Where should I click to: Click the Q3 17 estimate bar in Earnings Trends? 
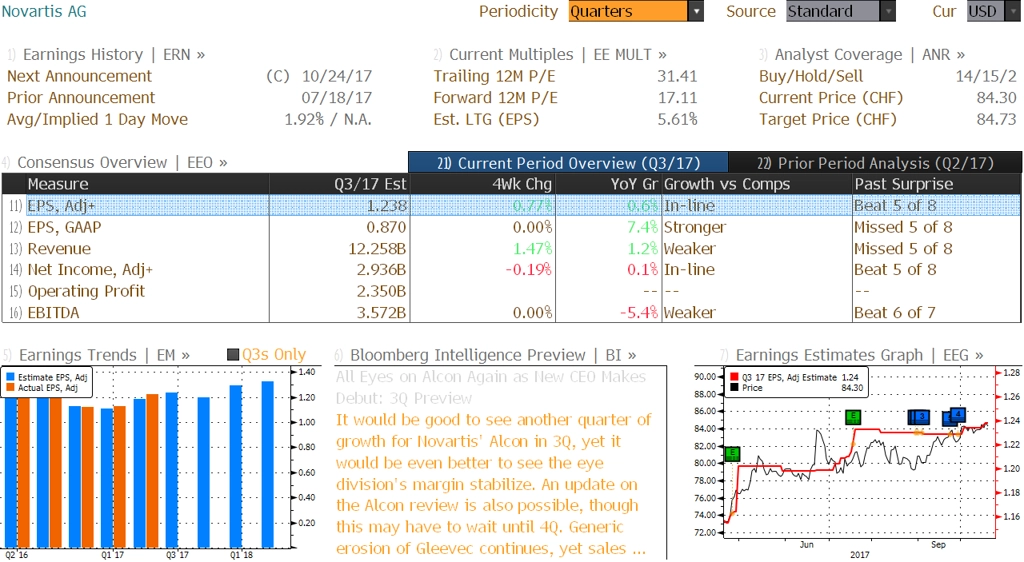click(x=172, y=469)
